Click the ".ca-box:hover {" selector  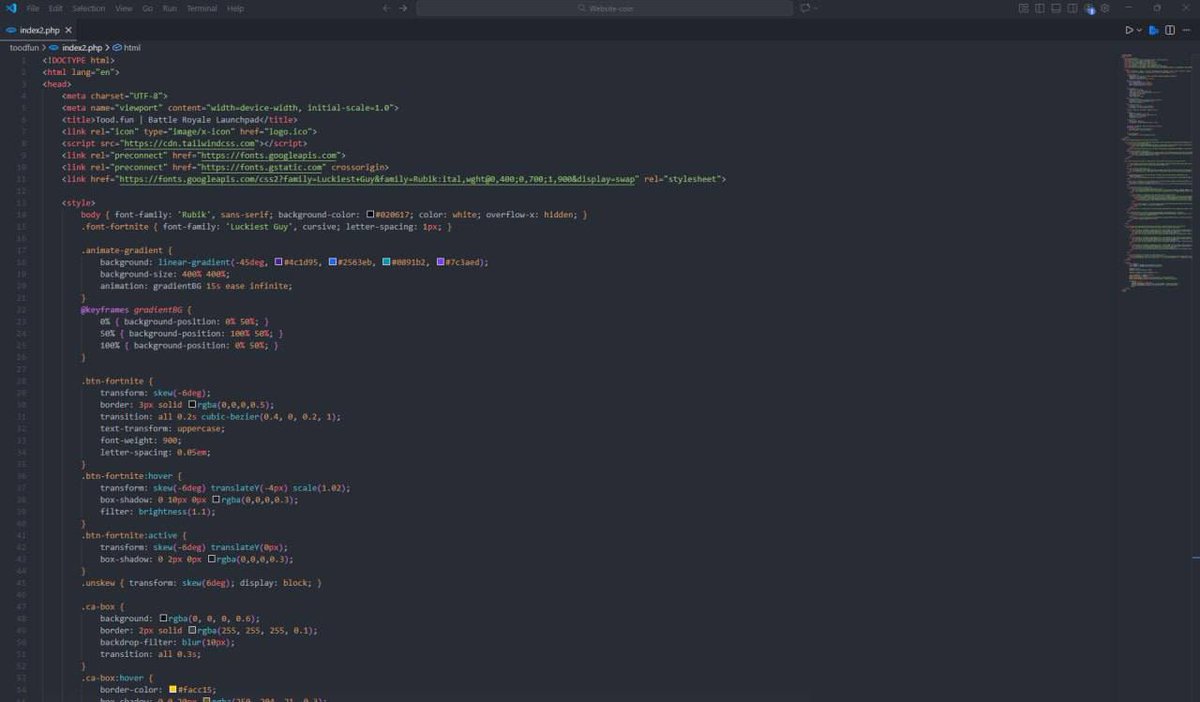[x=117, y=678]
